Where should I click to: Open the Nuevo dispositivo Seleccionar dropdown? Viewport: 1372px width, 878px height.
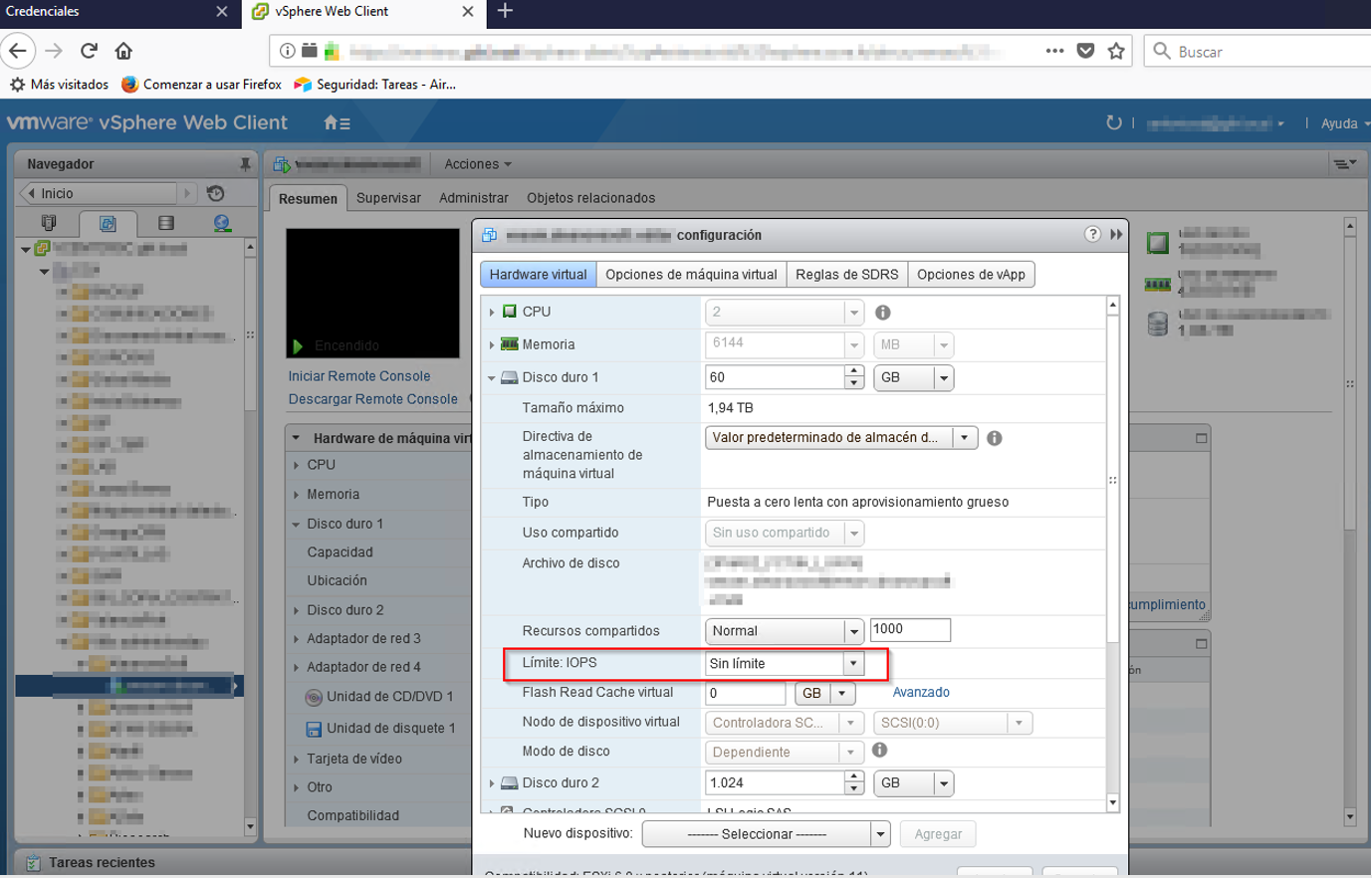pyautogui.click(x=879, y=834)
